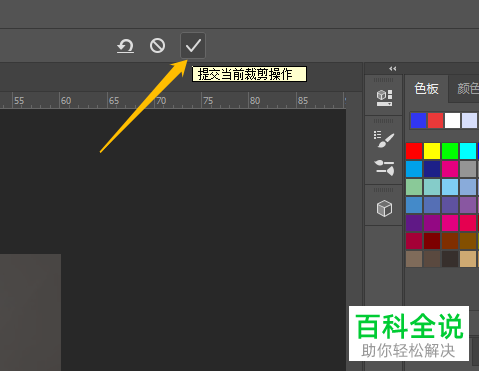
Task: Reset the crop box with the curved-arrow icon
Action: click(125, 46)
